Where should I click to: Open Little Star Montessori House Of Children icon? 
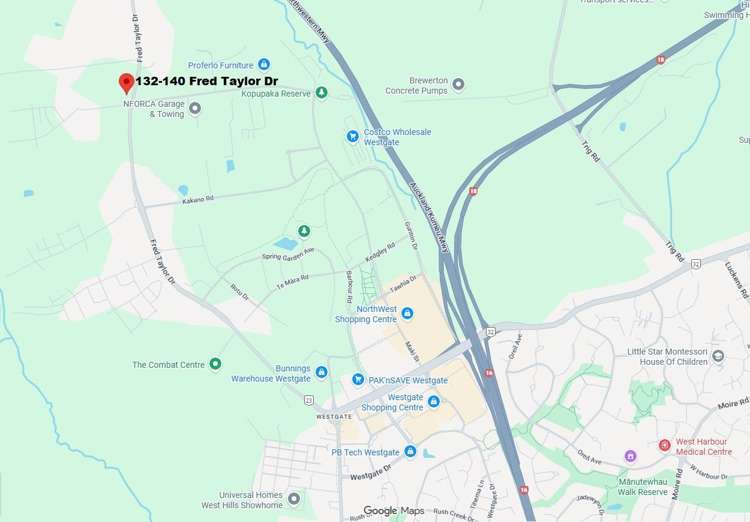(717, 356)
